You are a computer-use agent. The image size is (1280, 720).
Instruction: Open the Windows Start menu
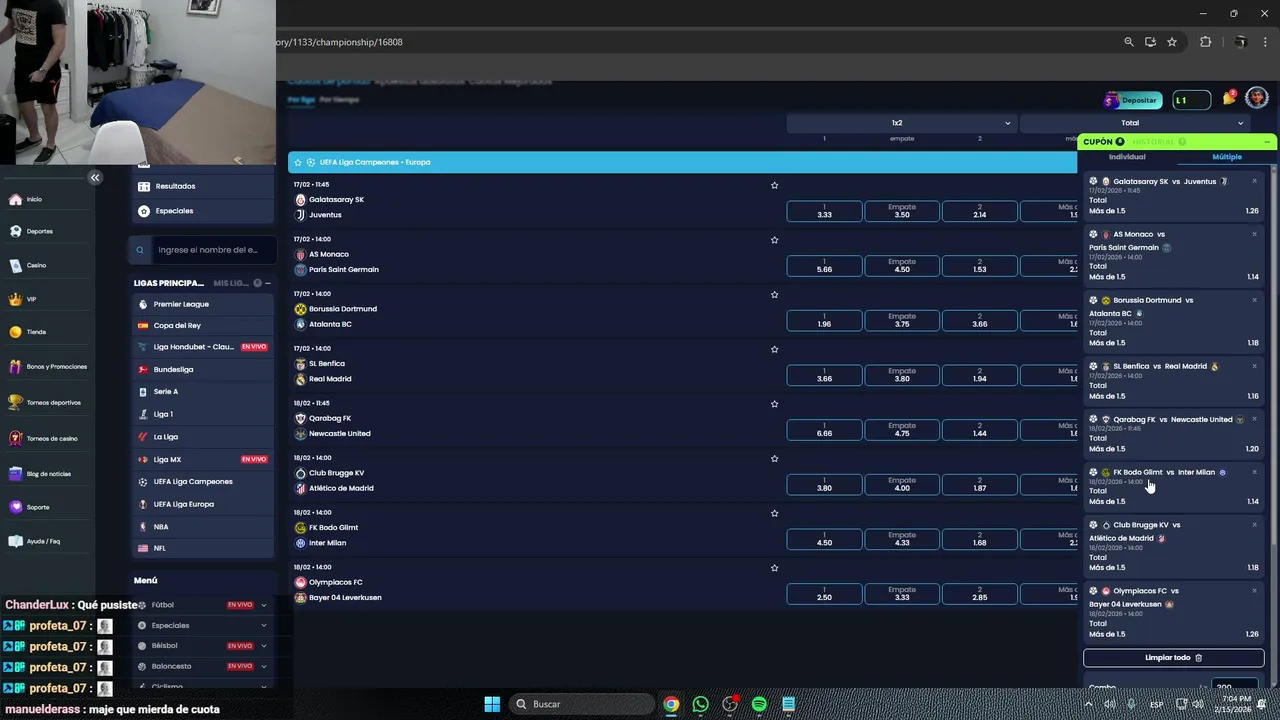(x=492, y=704)
